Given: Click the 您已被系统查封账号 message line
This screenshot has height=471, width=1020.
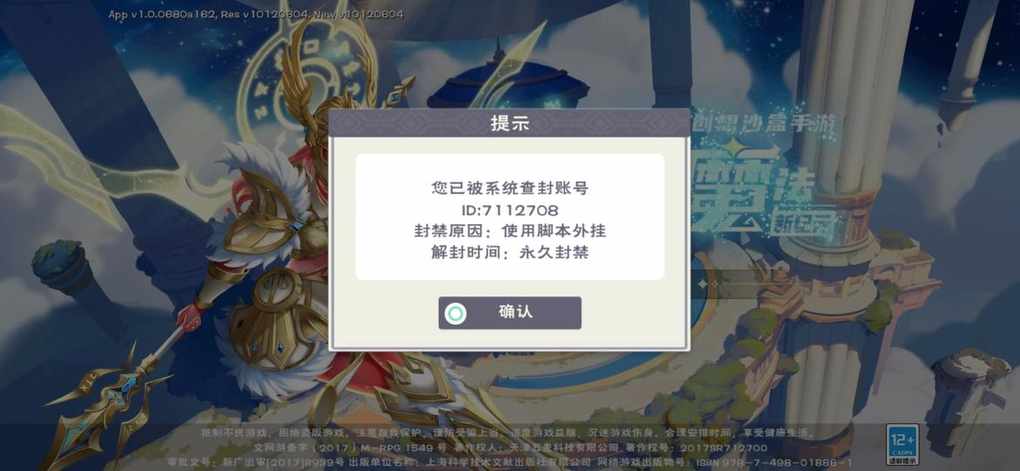Looking at the screenshot, I should tap(509, 188).
